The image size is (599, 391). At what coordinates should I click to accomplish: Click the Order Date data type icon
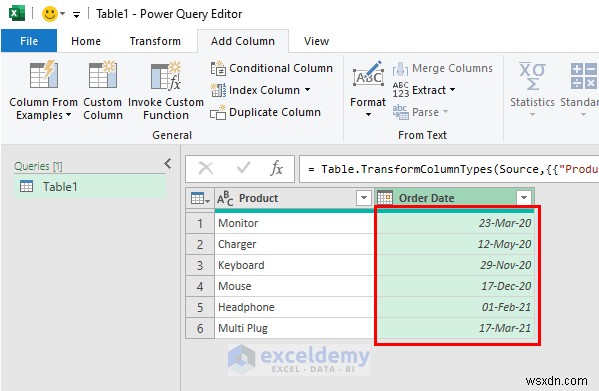click(x=385, y=198)
